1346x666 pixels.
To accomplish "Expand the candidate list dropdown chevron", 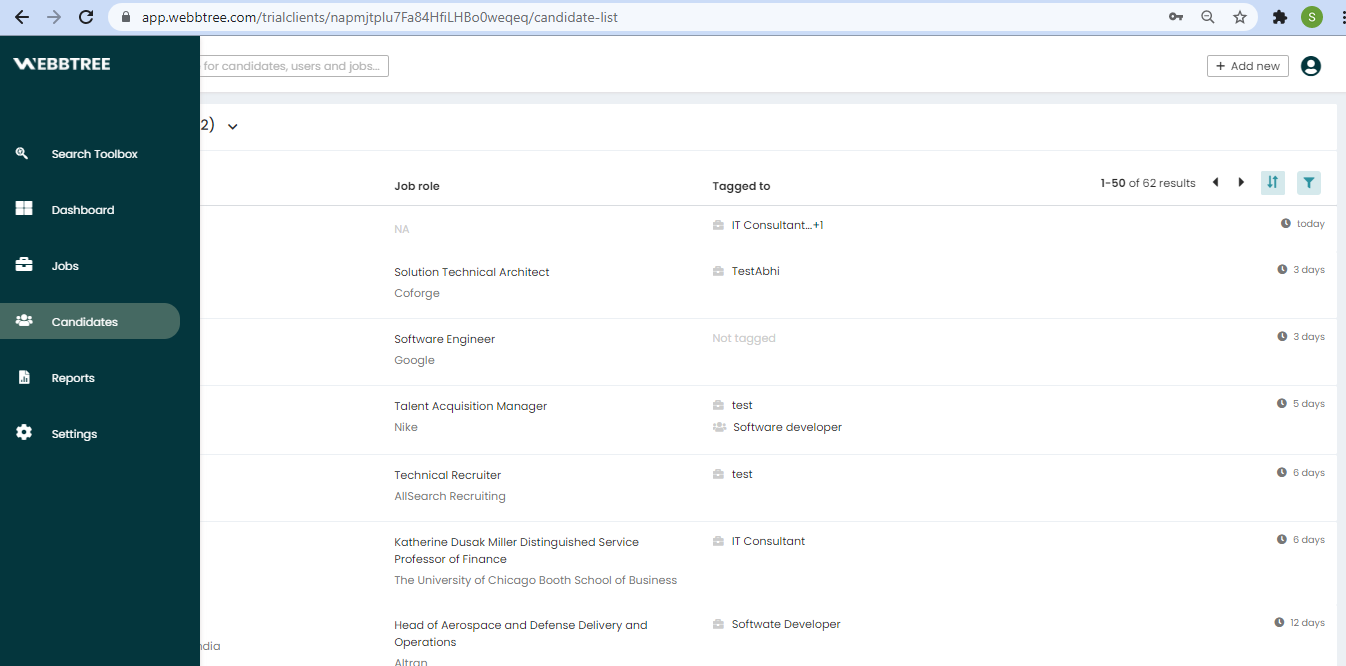I will [232, 126].
